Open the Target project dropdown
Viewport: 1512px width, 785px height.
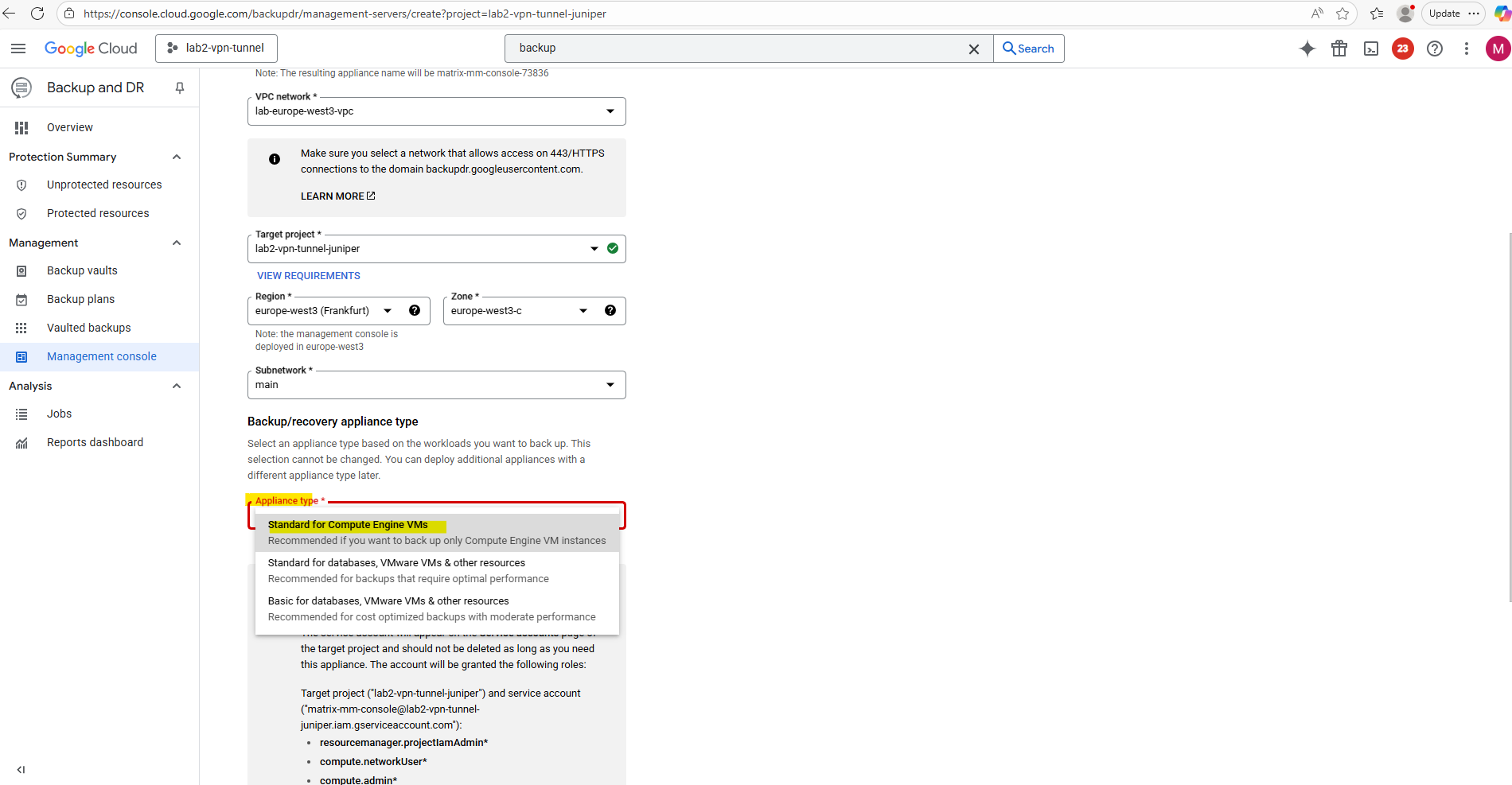click(x=437, y=249)
